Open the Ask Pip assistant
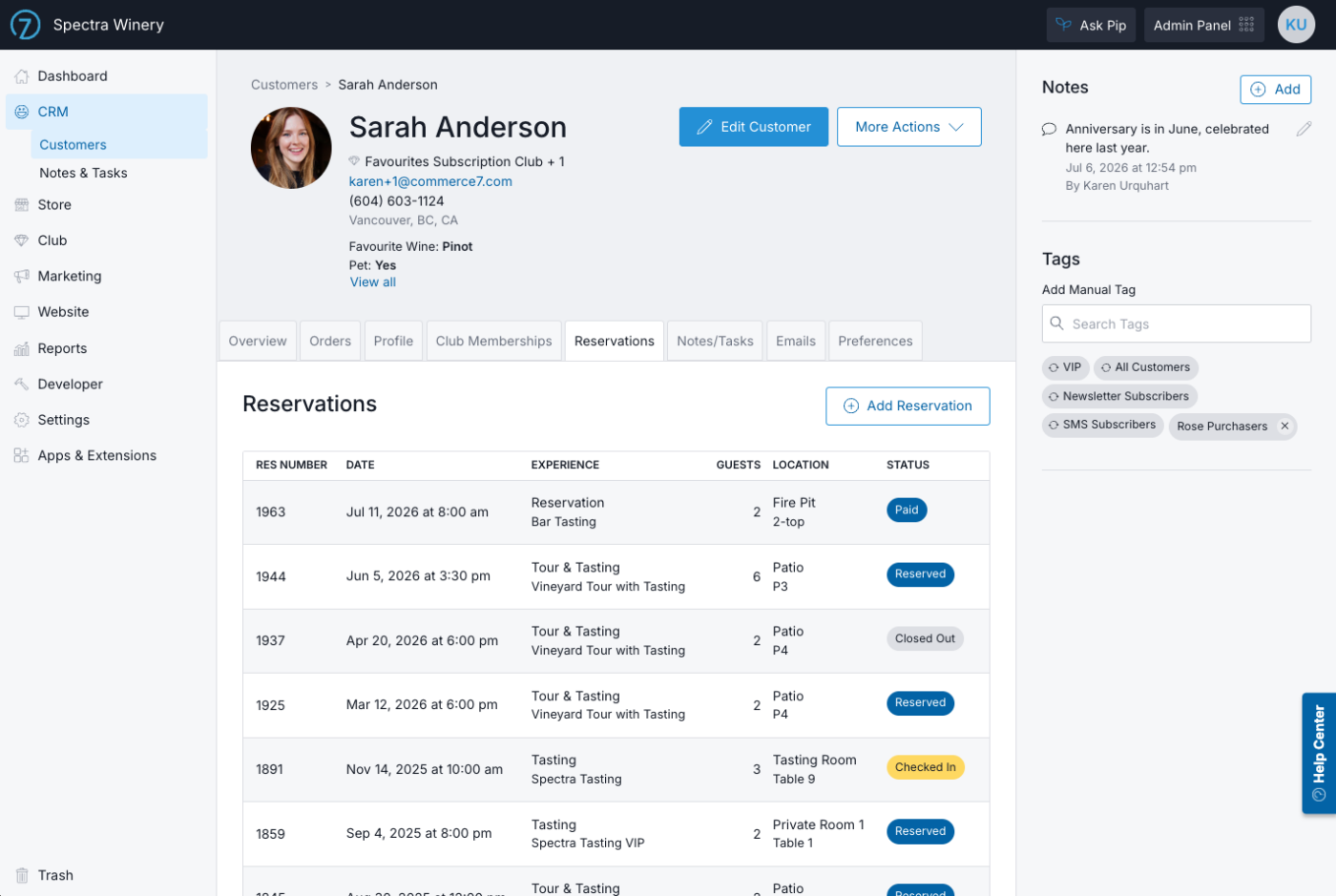1336x896 pixels. click(x=1091, y=25)
